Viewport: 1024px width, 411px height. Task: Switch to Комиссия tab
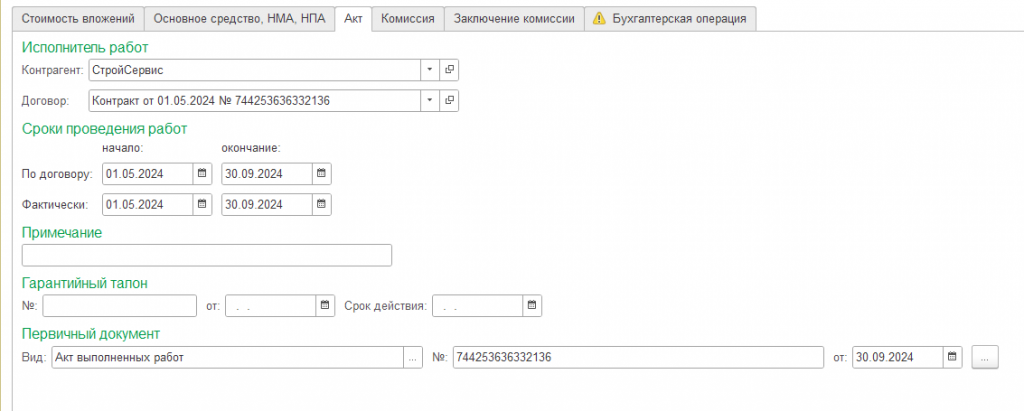click(408, 18)
